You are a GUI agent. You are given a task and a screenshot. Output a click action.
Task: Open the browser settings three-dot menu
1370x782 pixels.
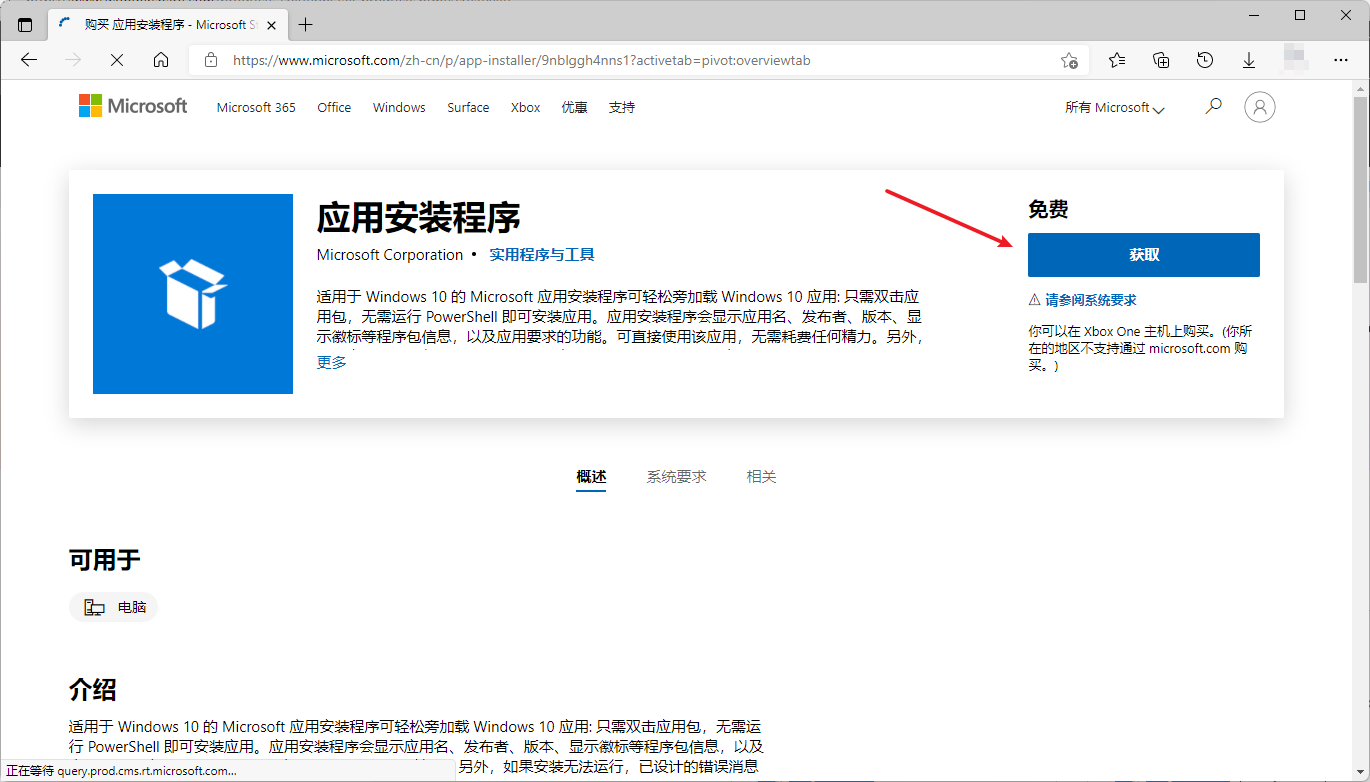tap(1341, 60)
